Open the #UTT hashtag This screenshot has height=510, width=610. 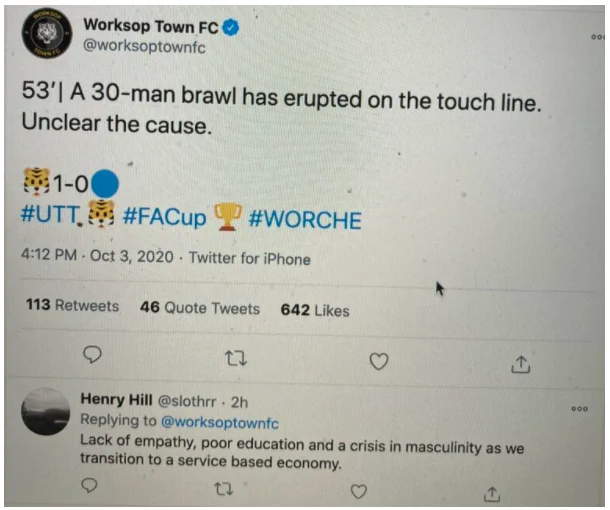50,214
